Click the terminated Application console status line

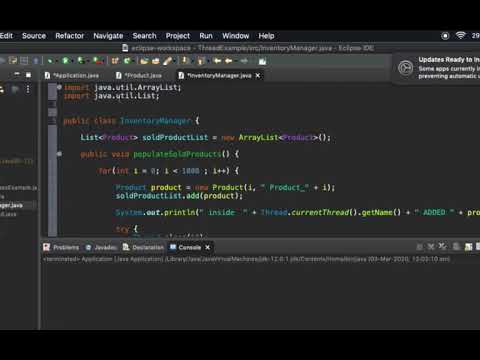246,259
